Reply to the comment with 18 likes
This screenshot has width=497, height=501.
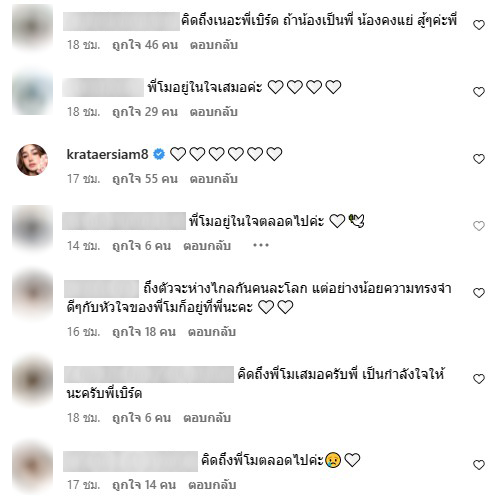point(212,332)
